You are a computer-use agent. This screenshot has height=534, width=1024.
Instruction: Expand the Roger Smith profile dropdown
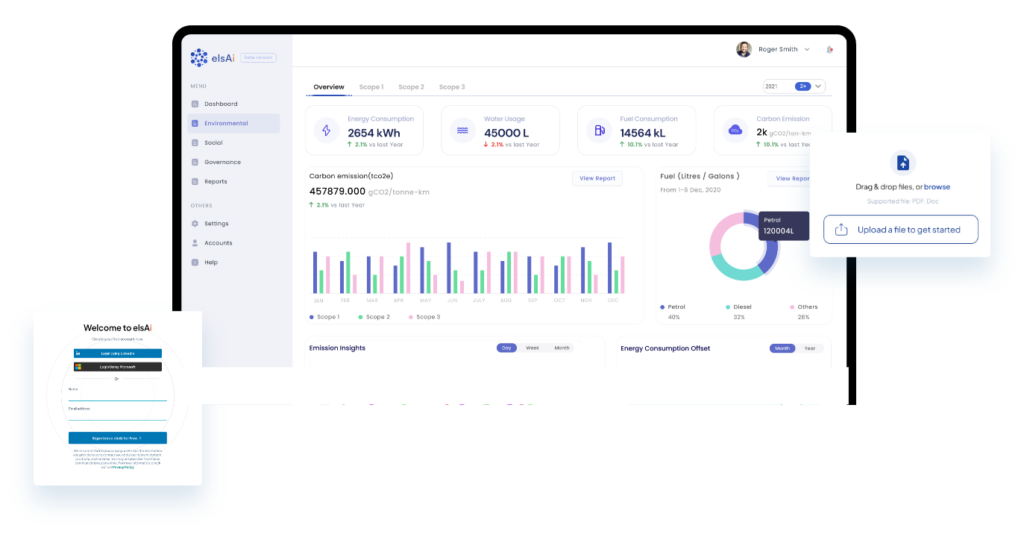click(806, 49)
